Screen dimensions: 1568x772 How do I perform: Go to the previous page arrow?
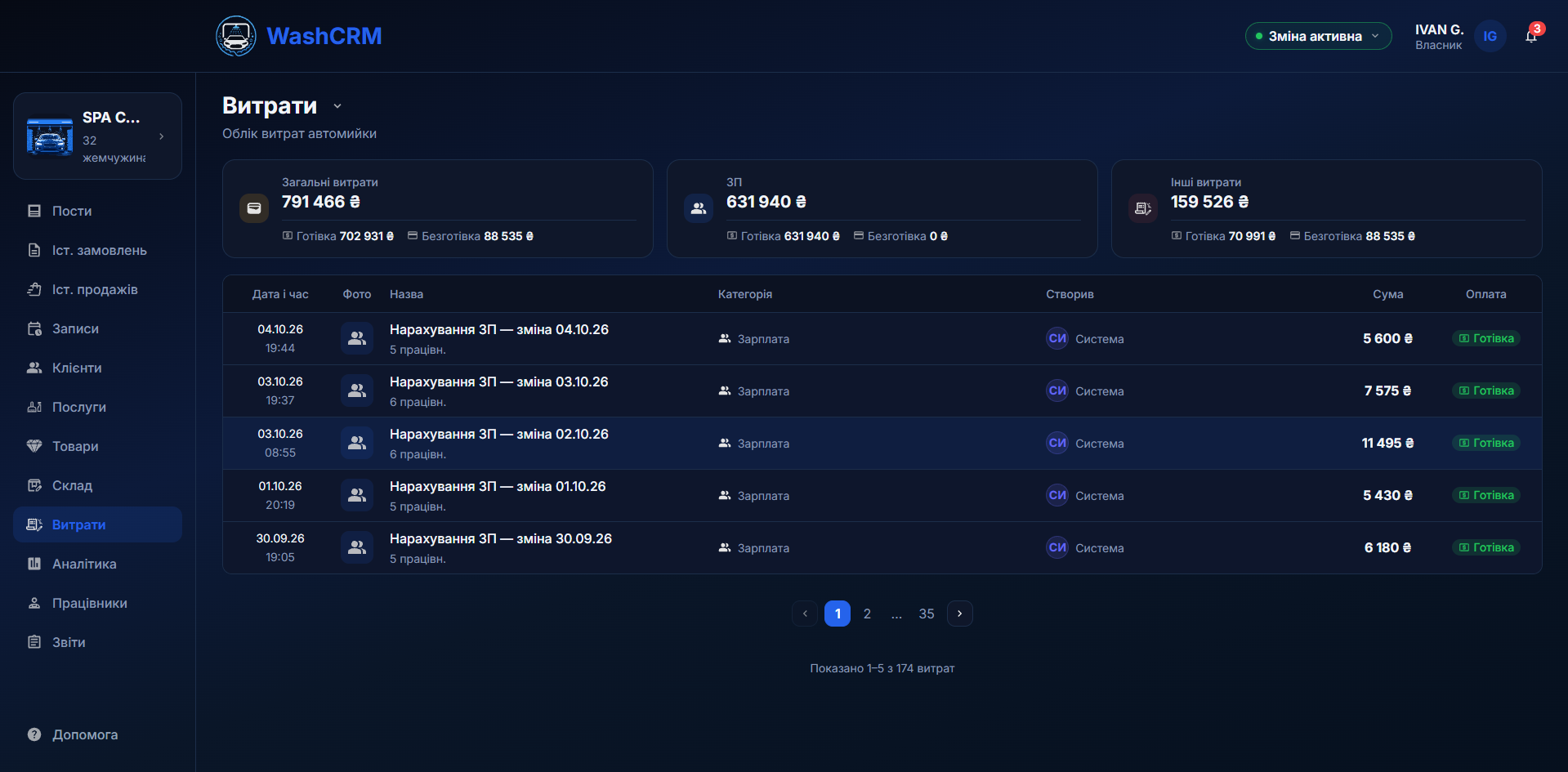click(805, 614)
